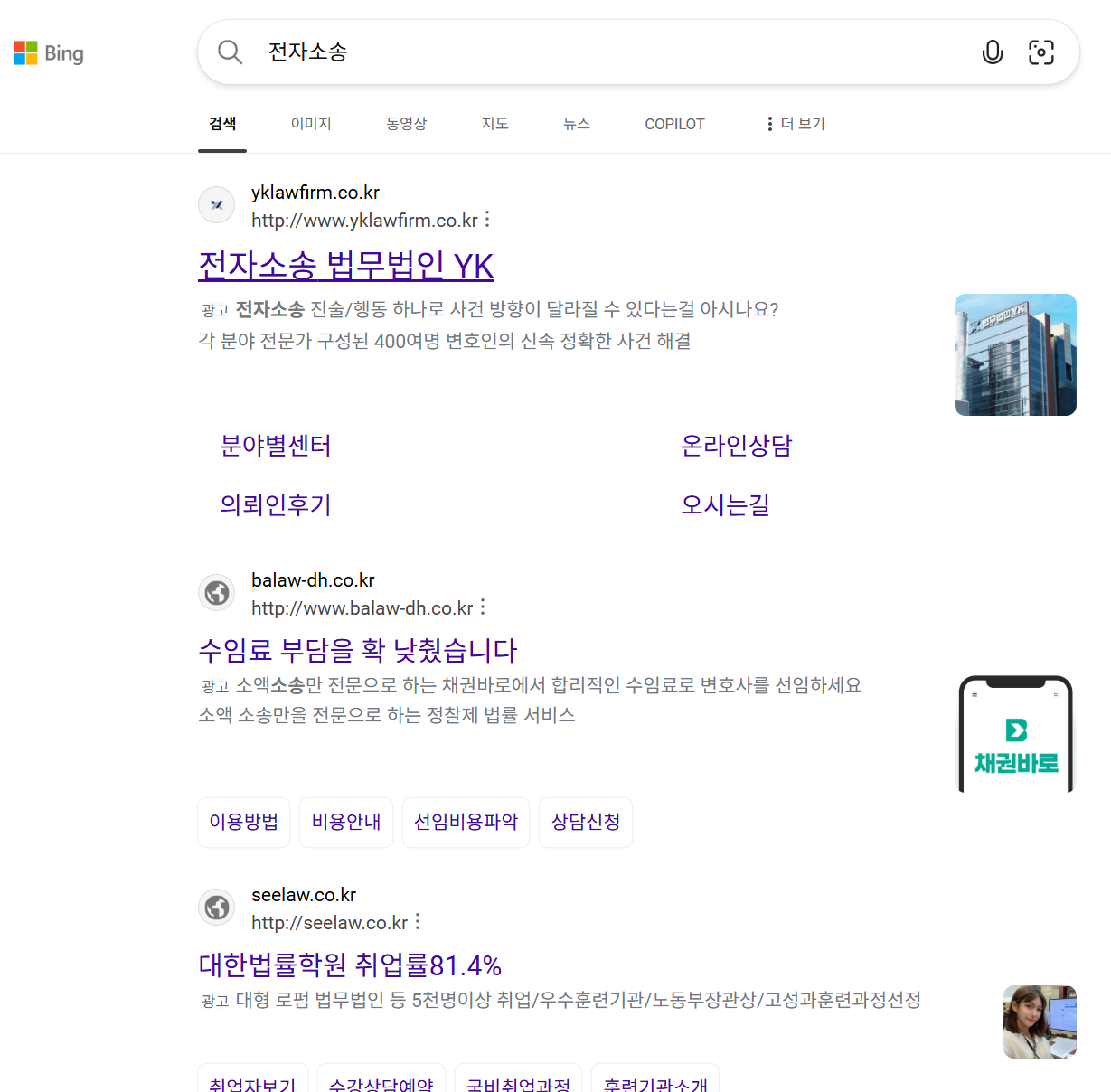Screen dimensions: 1111x1092
Task: Click the balaw-dh.co.kr site name
Action: pos(313,580)
